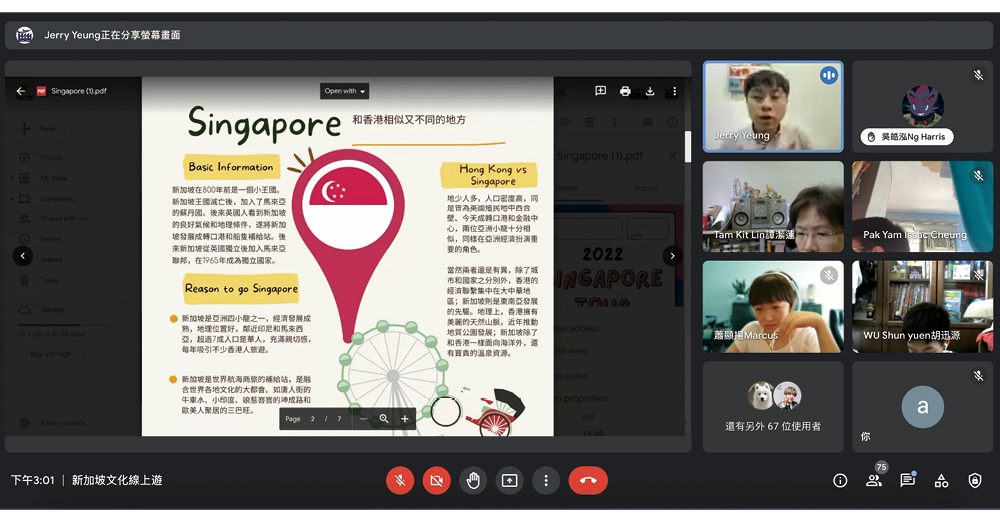This screenshot has height=522, width=1000.
Task: Expand the Open with dropdown
Action: (x=344, y=91)
